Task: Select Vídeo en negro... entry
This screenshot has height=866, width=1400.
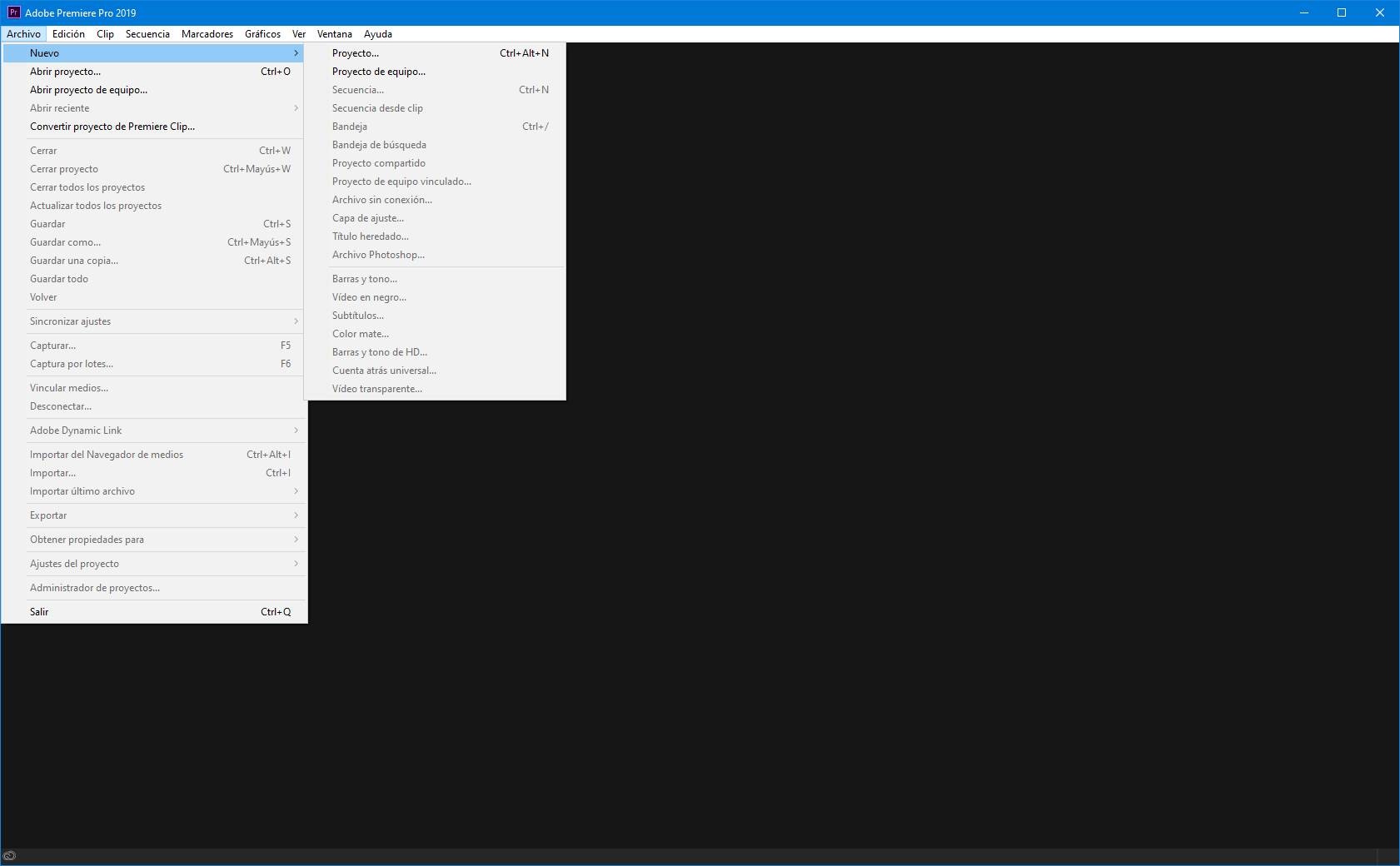Action: (x=435, y=297)
